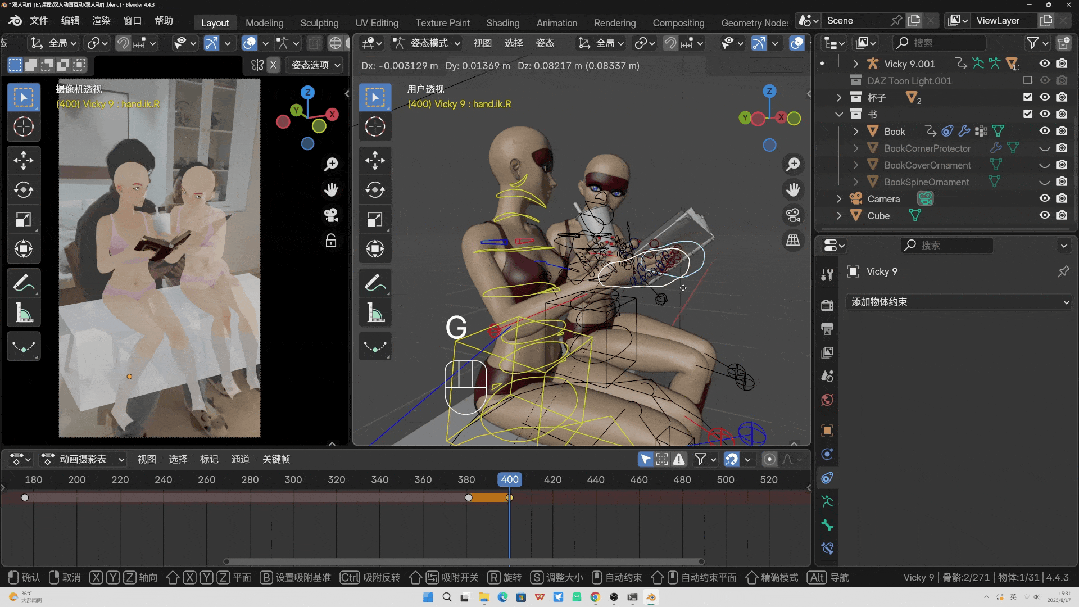The image size is (1079, 607).
Task: Click the 关键帧 menu in dope sheet
Action: pyautogui.click(x=276, y=459)
